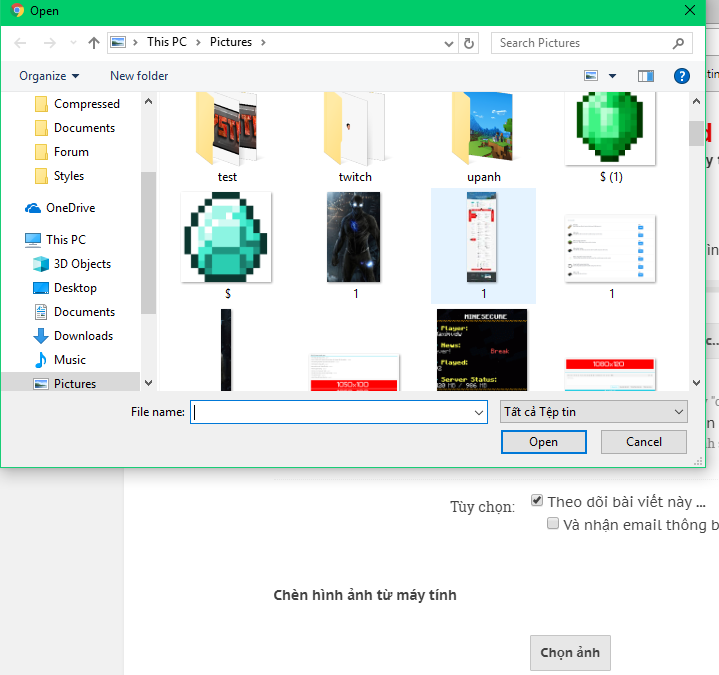Viewport: 719px width, 675px height.
Task: Select the 1080x120 red banner thumbnail
Action: 610,375
